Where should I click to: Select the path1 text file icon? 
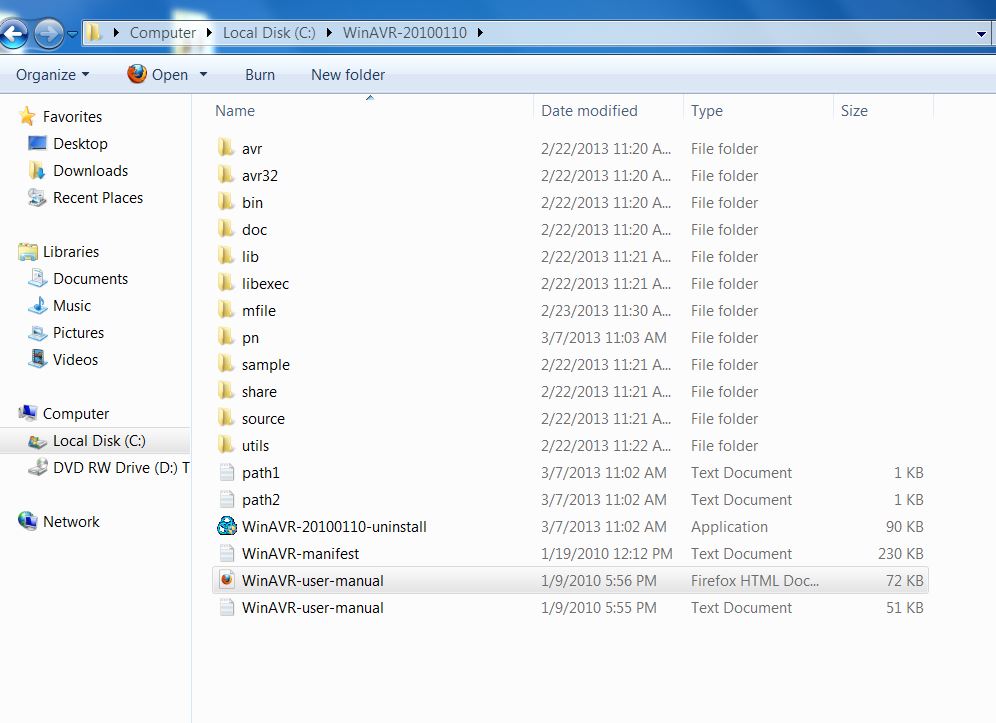226,472
